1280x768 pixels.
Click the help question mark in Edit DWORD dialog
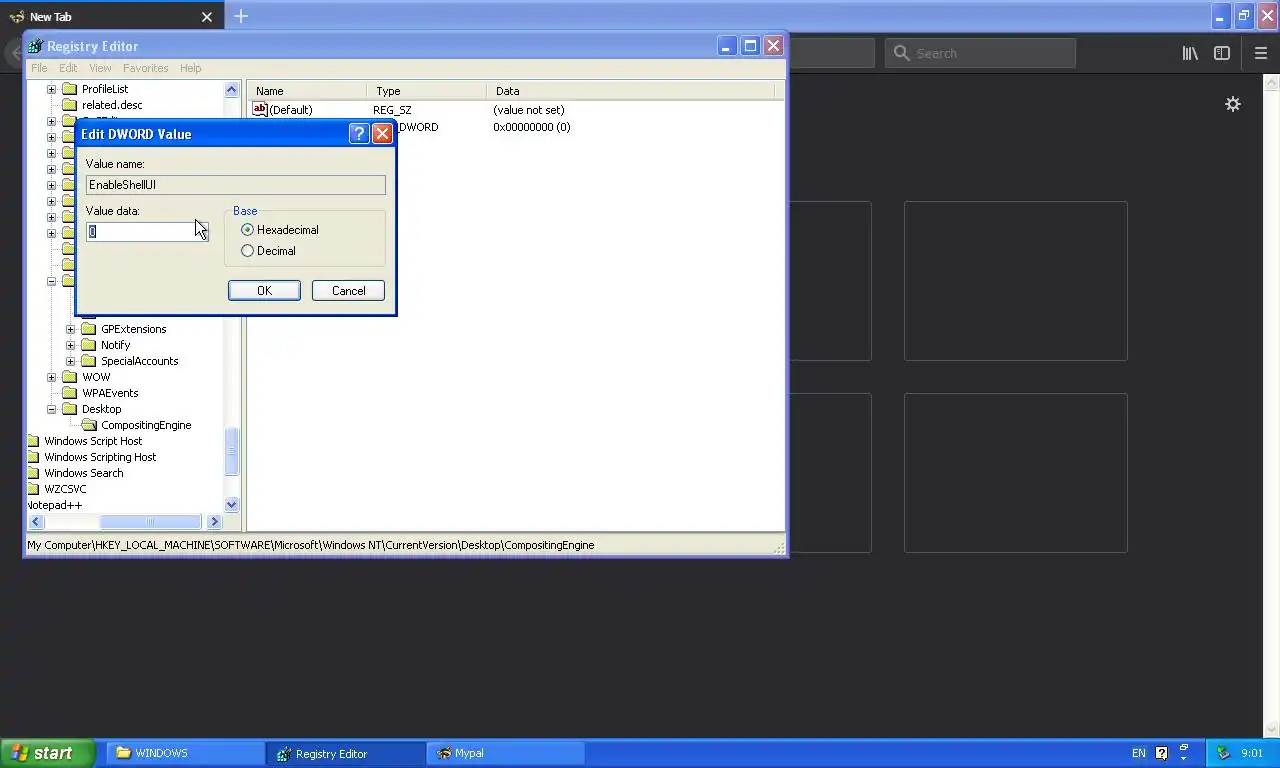coord(359,134)
